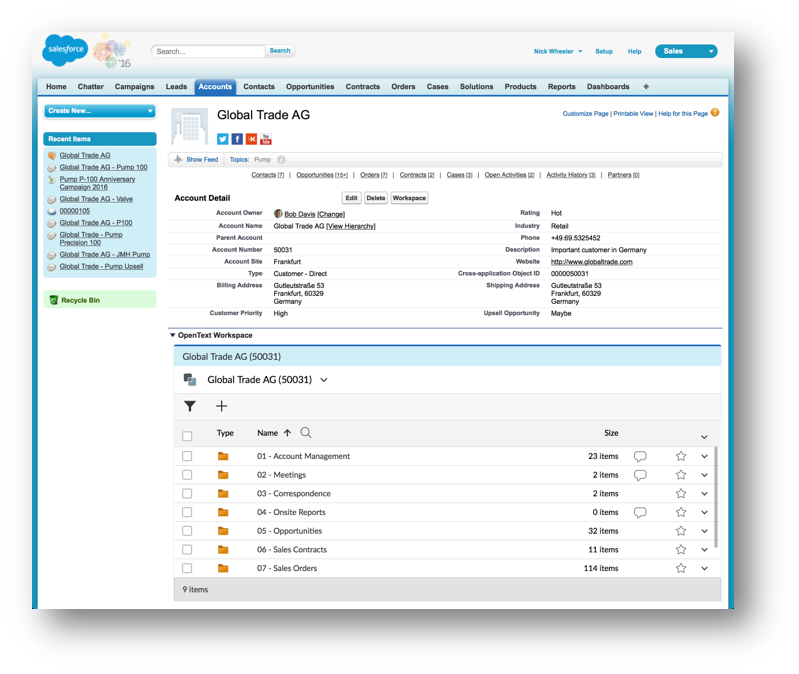Select the 06 - Sales Contracts checkbox
Screen dimensions: 799x674
coord(187,550)
